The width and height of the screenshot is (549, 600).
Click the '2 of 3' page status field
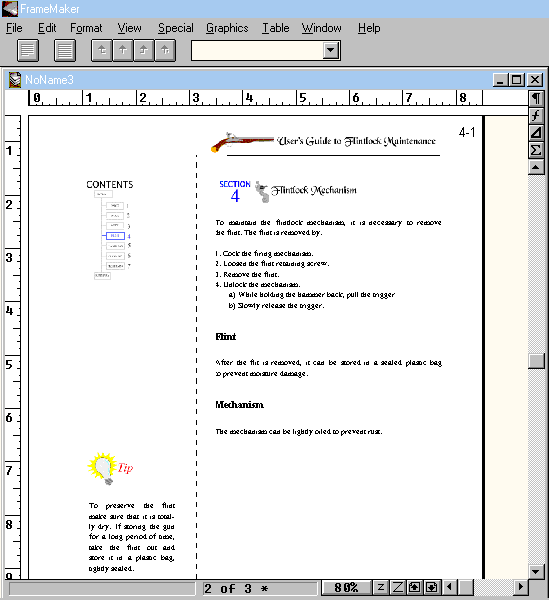tap(260, 589)
